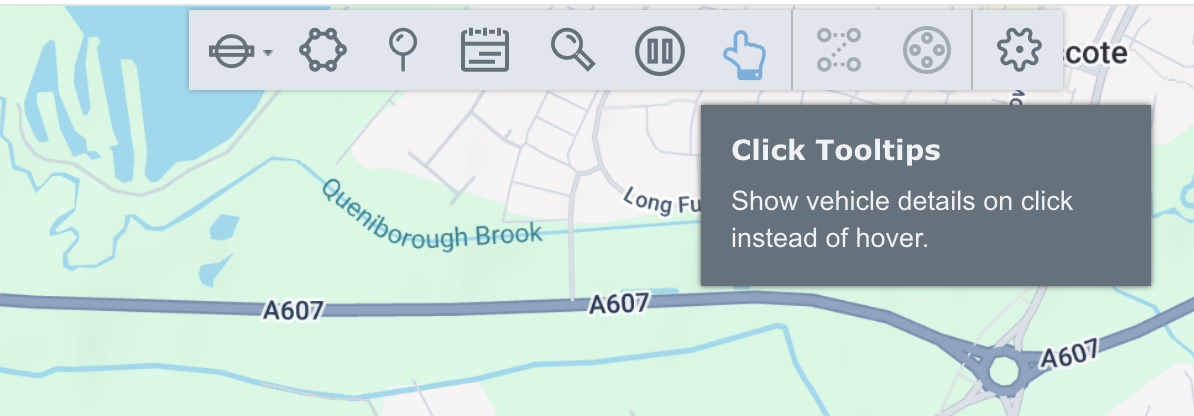Image resolution: width=1194 pixels, height=416 pixels.
Task: Click the middle A607 road label
Action: [x=619, y=303]
